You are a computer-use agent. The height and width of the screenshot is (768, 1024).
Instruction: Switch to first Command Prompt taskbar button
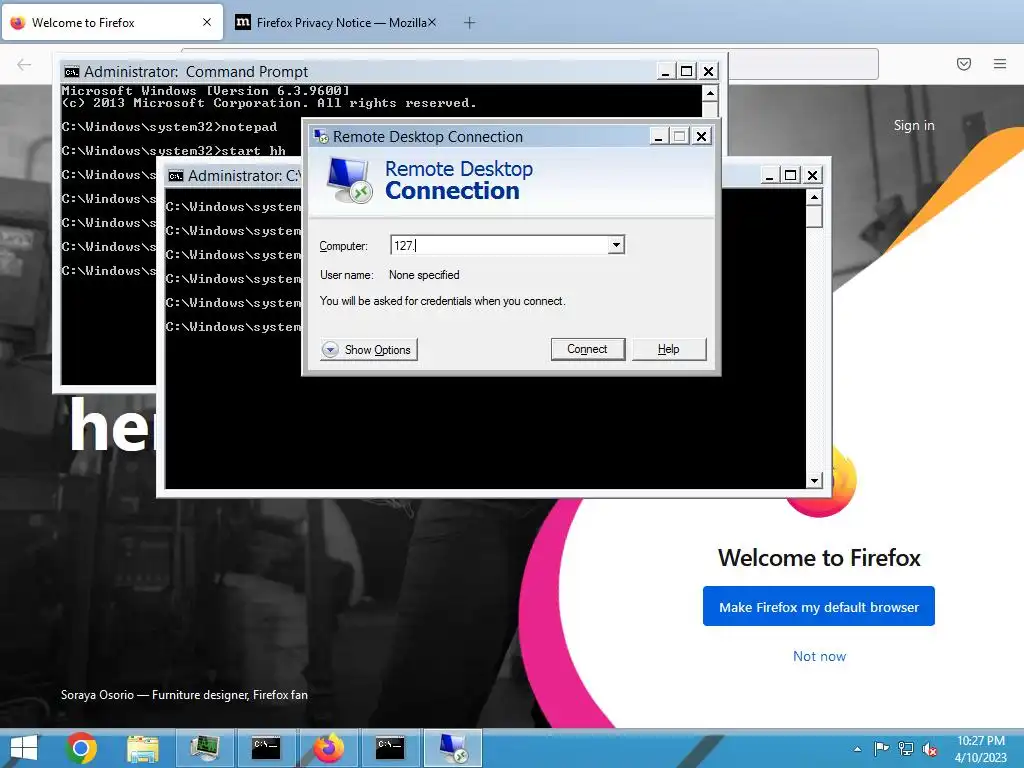click(266, 748)
